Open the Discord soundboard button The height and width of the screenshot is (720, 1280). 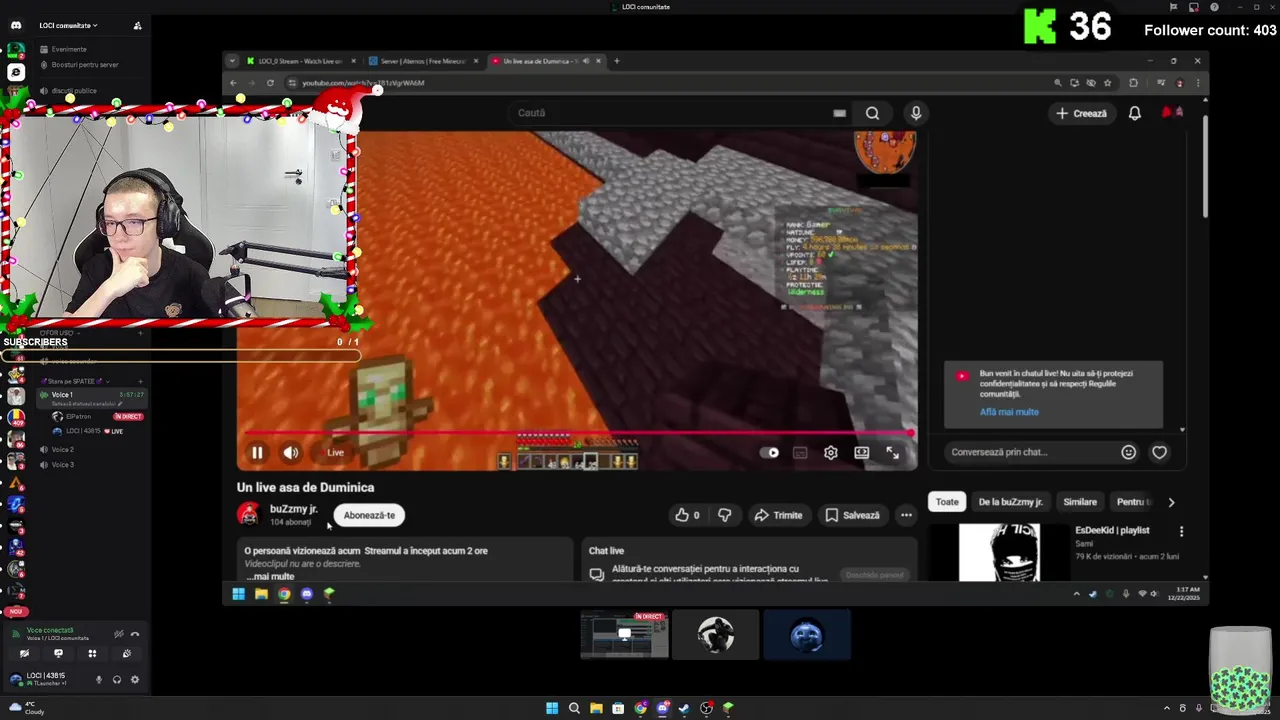[126, 654]
